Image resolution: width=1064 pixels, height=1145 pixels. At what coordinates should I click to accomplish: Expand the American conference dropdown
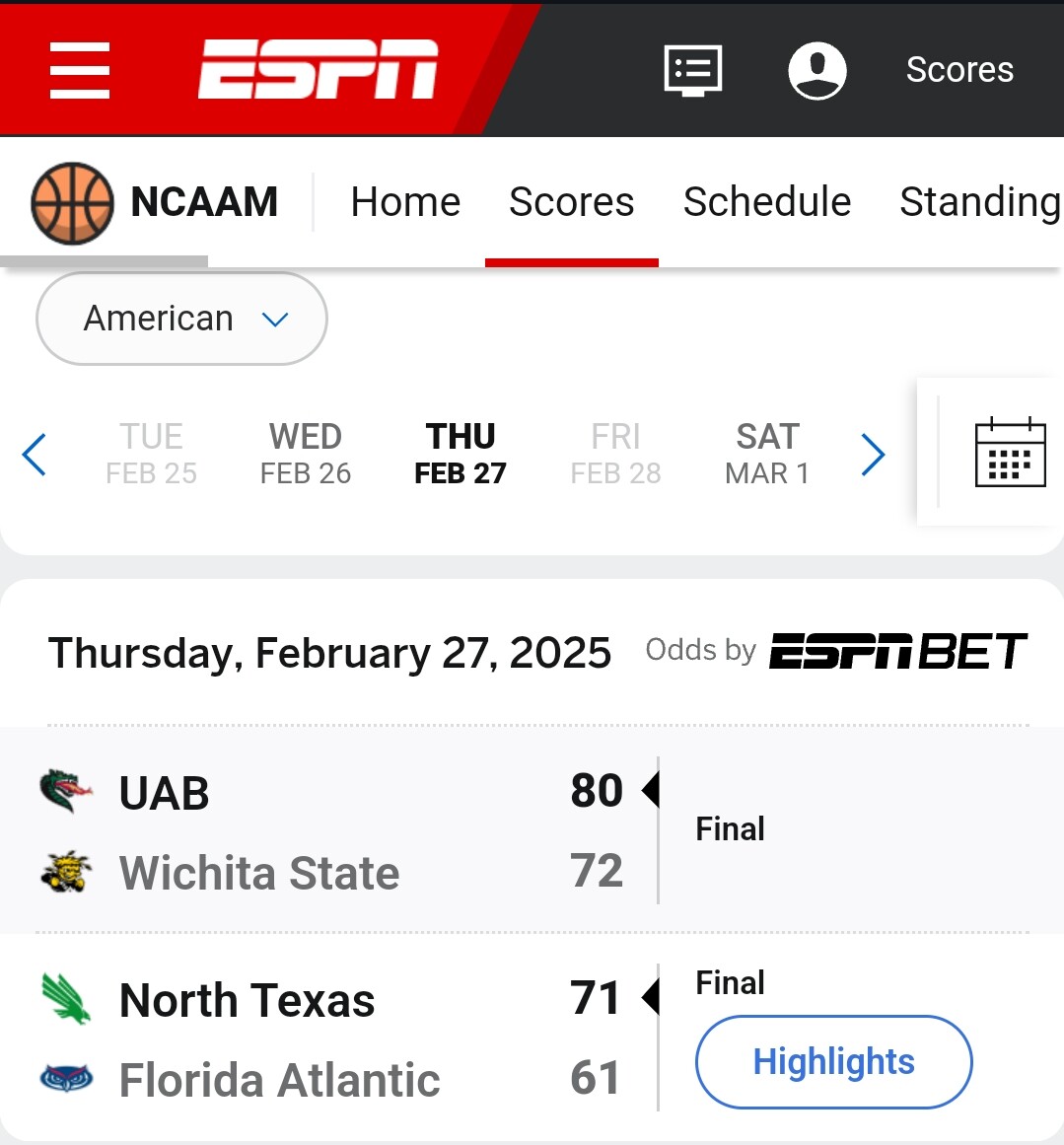pyautogui.click(x=181, y=319)
